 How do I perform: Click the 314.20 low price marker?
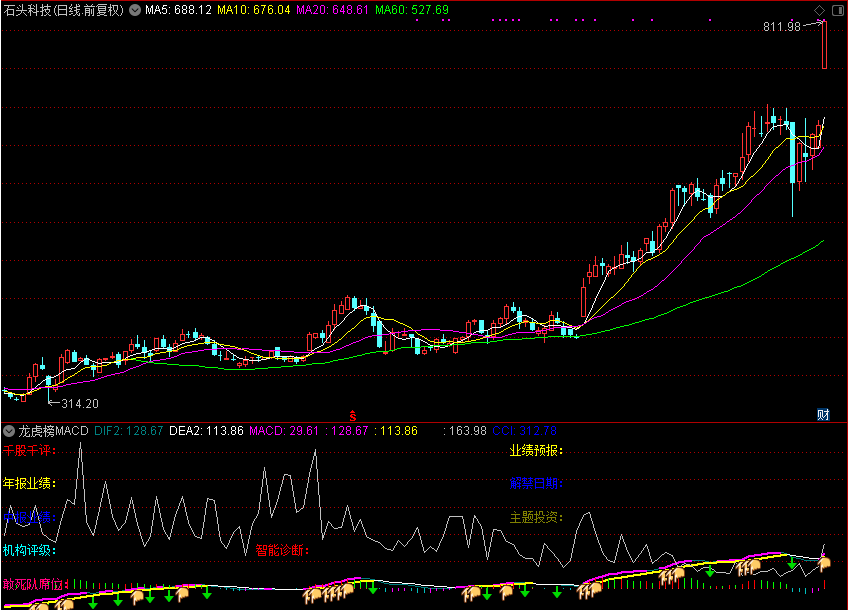click(x=80, y=404)
